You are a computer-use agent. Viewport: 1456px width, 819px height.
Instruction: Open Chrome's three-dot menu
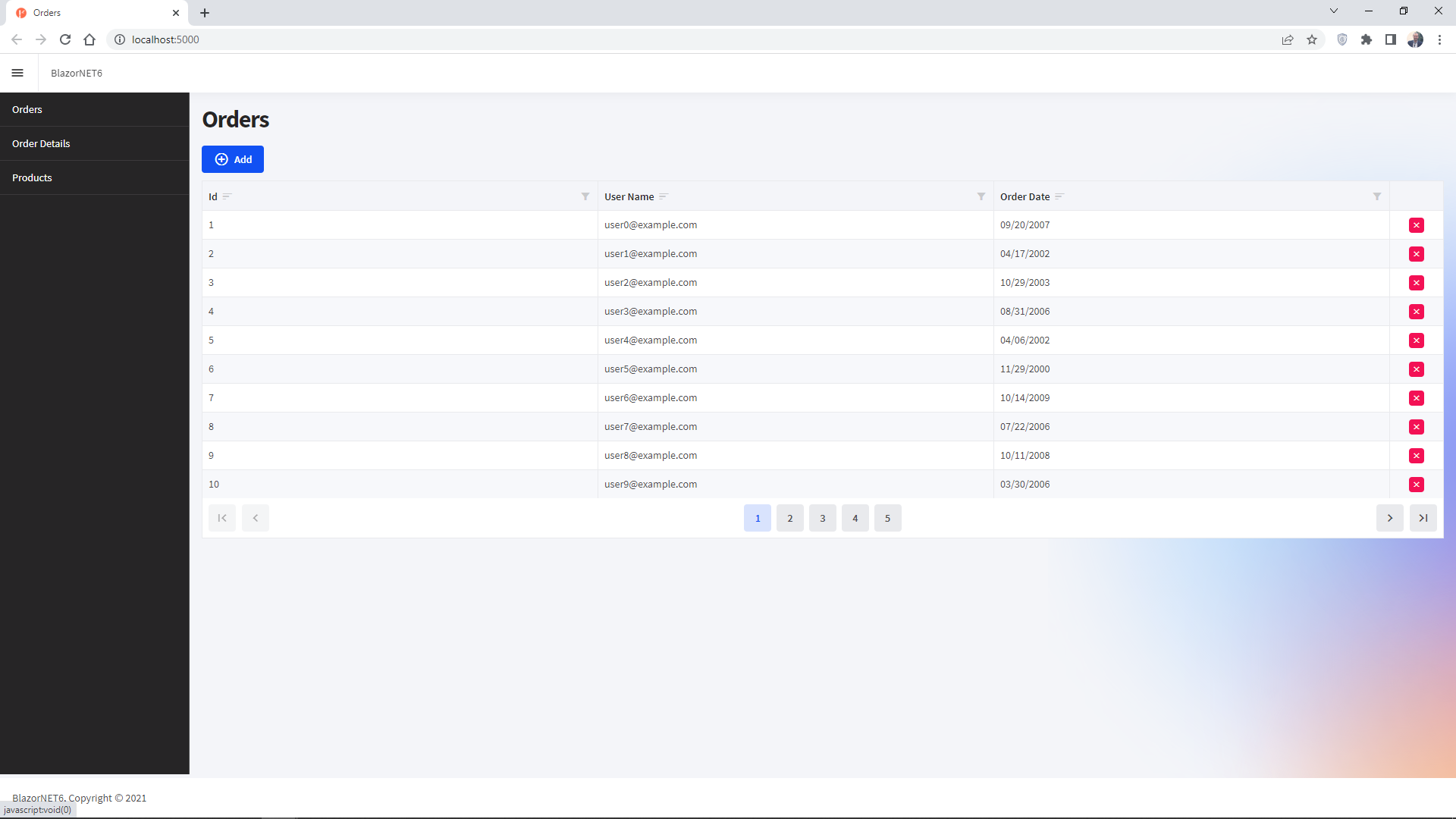[1439, 39]
